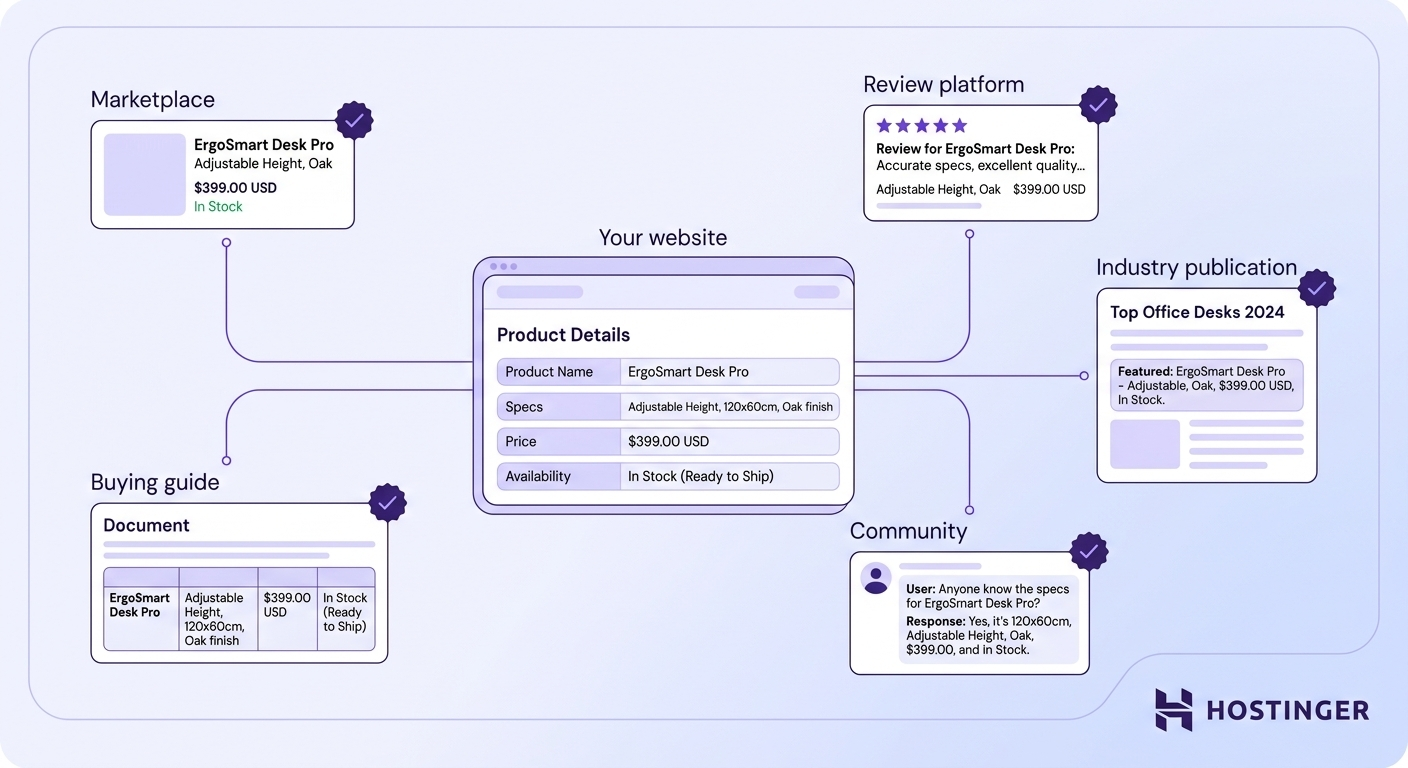Click the Industry publication article image placeholder
Image resolution: width=1408 pixels, height=768 pixels.
click(x=1145, y=444)
